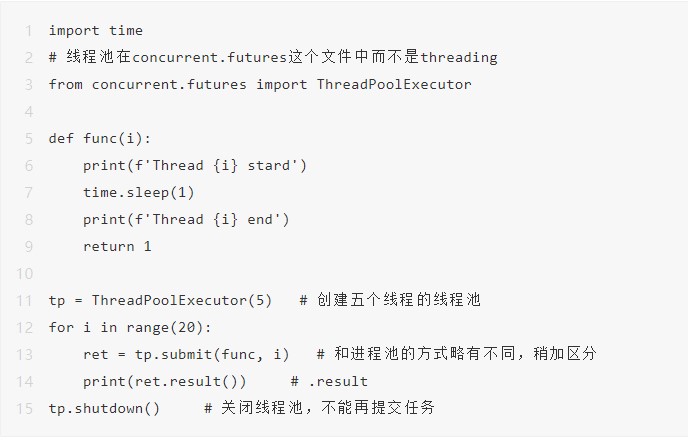688x441 pixels.
Task: Click line number 10 in the gutter
Action: (24, 273)
